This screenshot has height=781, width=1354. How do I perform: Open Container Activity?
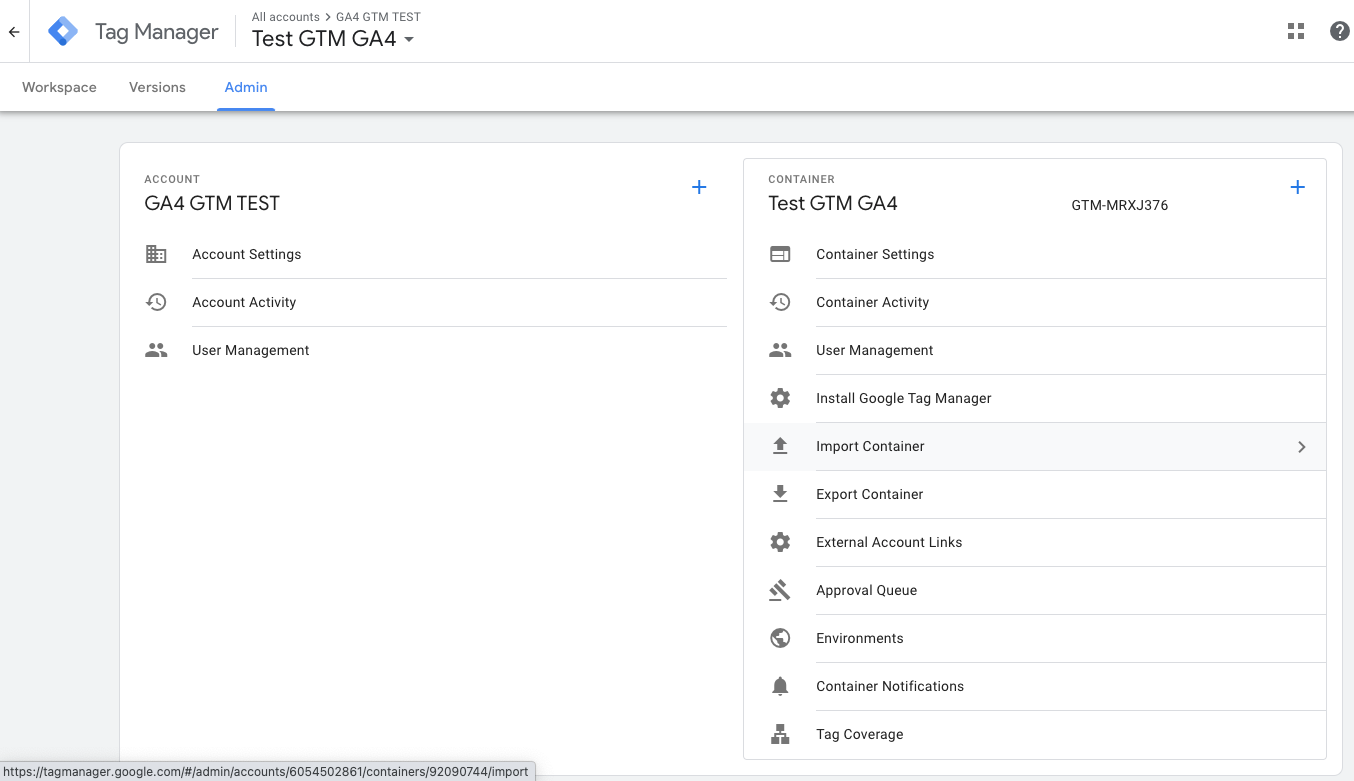(x=1035, y=302)
